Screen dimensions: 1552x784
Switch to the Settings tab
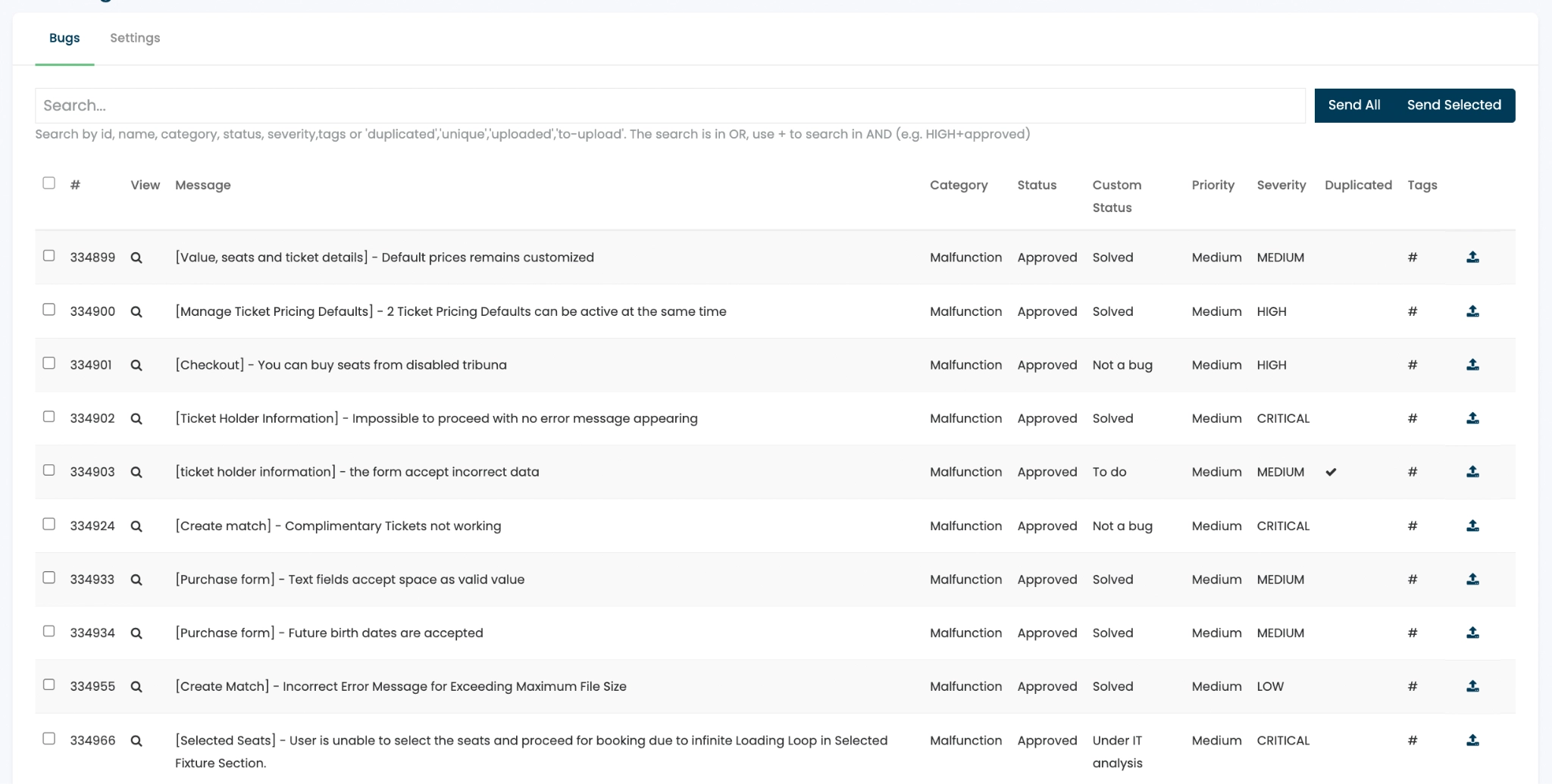point(135,38)
